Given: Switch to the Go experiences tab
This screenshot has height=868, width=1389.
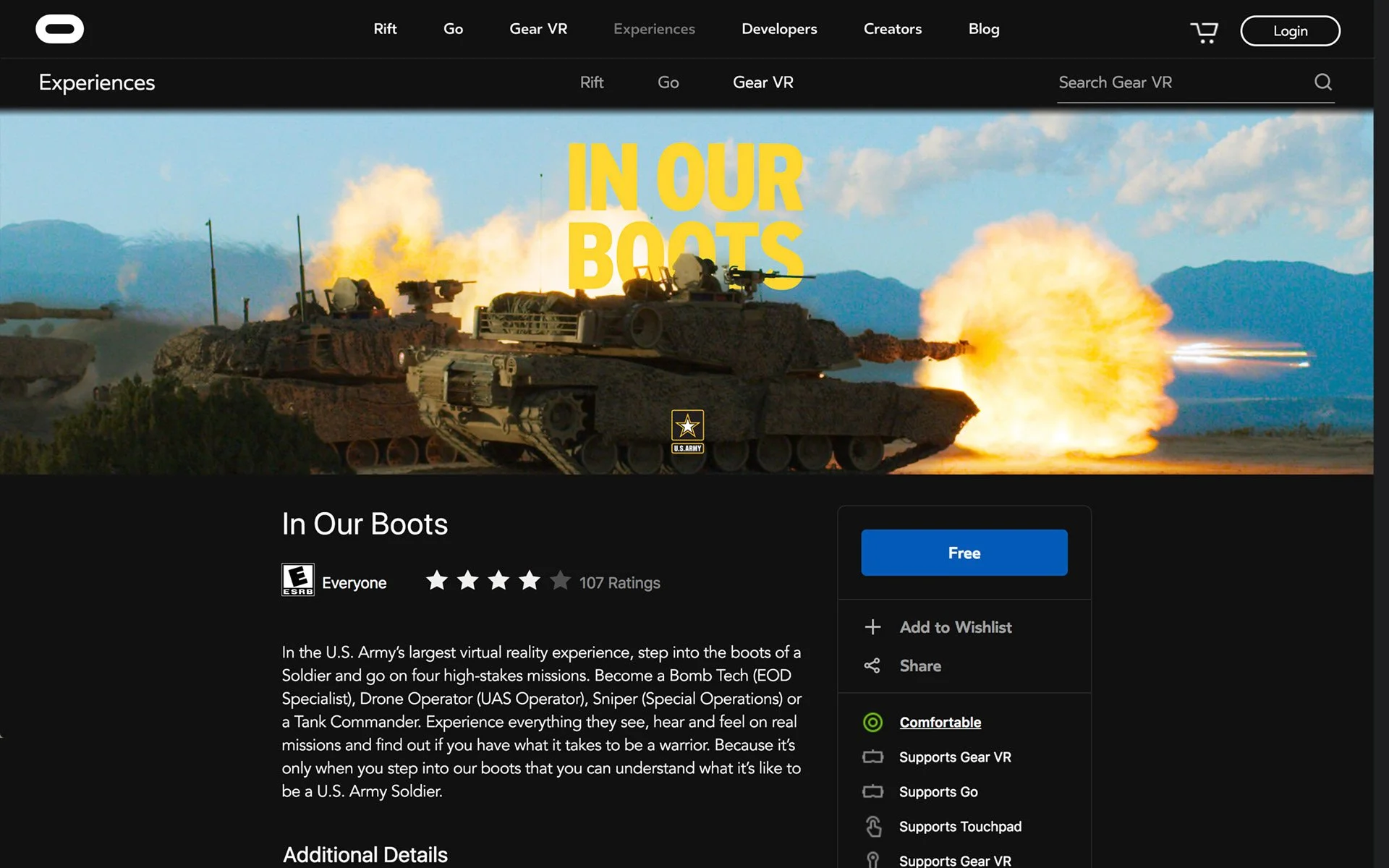Looking at the screenshot, I should point(668,82).
